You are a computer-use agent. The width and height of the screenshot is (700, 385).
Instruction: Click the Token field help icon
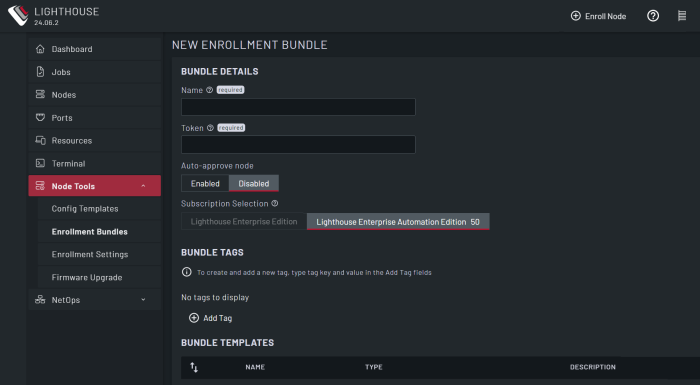pos(210,128)
